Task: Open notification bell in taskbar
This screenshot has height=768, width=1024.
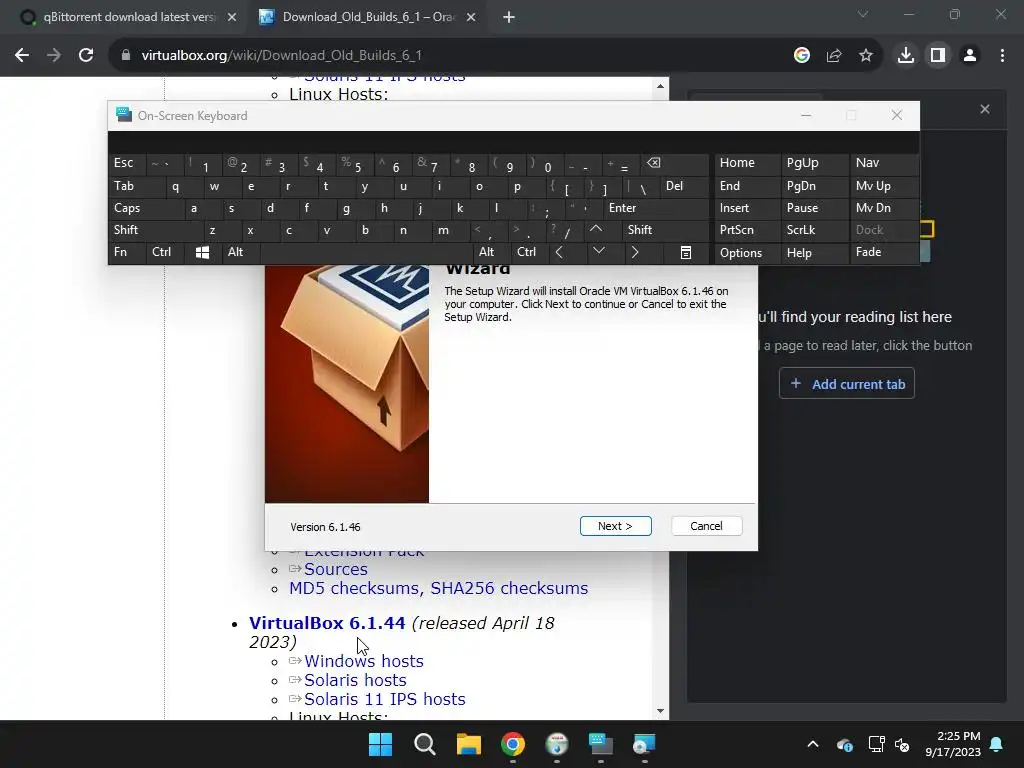Action: coord(996,744)
